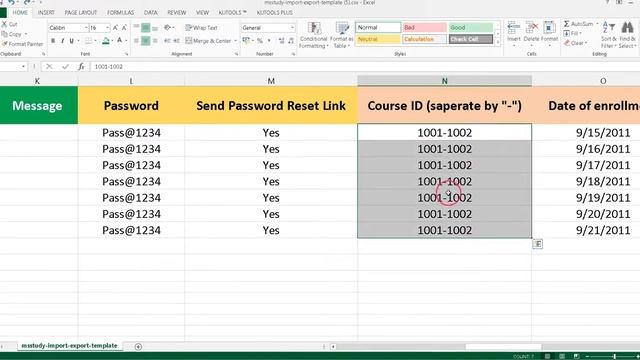Viewport: 640px width, 360px height.
Task: Switch to Page Layout view in status bar
Action: click(562, 356)
